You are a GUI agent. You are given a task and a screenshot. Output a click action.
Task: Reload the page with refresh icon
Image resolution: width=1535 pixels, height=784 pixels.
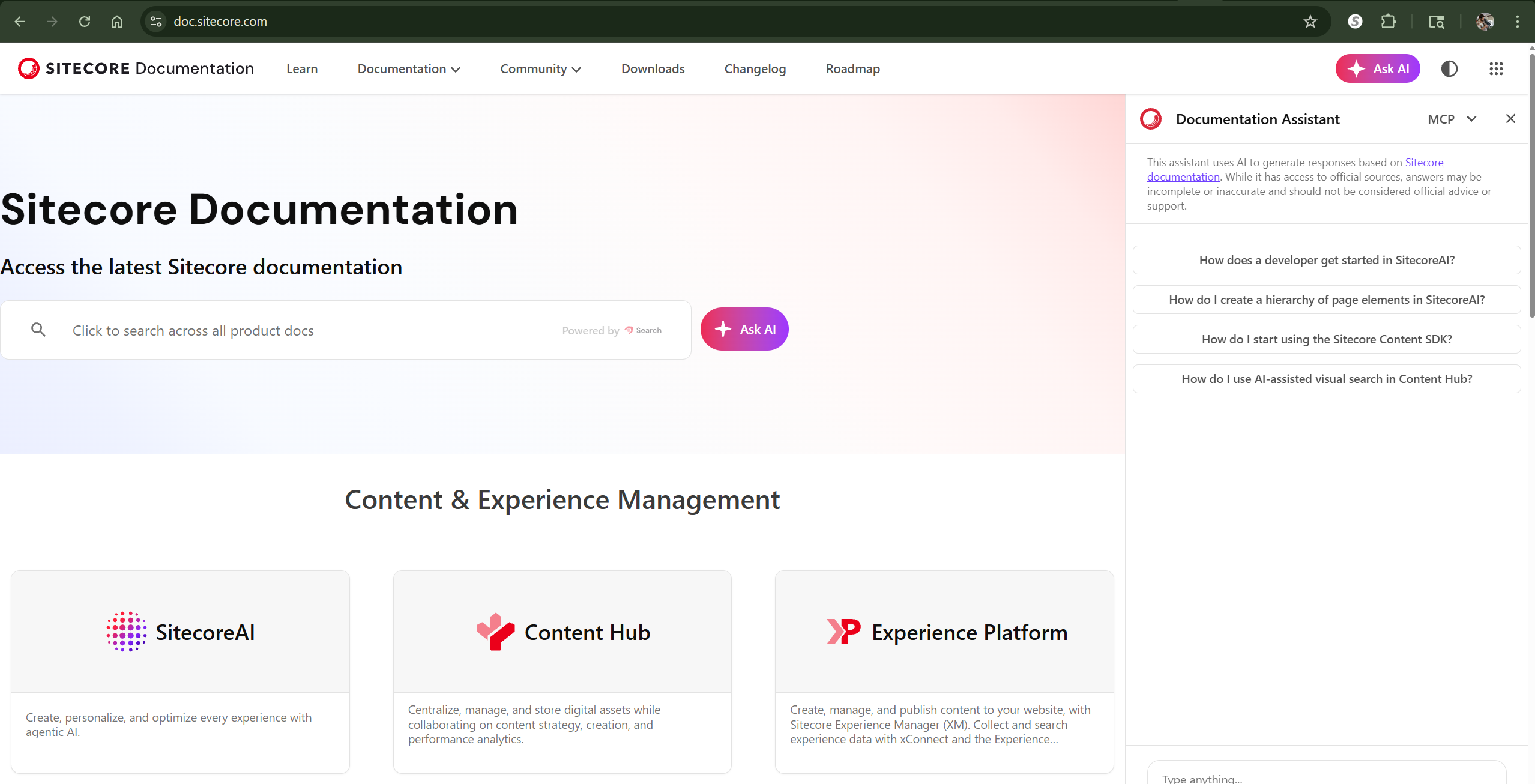(x=85, y=22)
